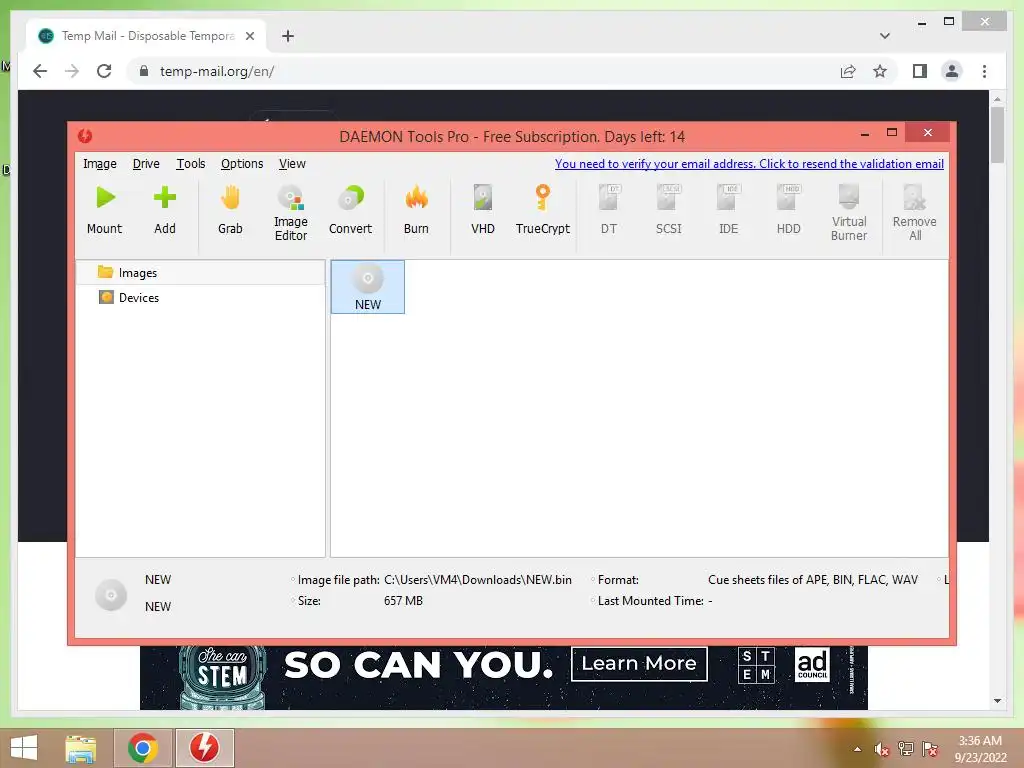Click the taskbar clock and date
Image resolution: width=1024 pixels, height=768 pixels.
[980, 749]
